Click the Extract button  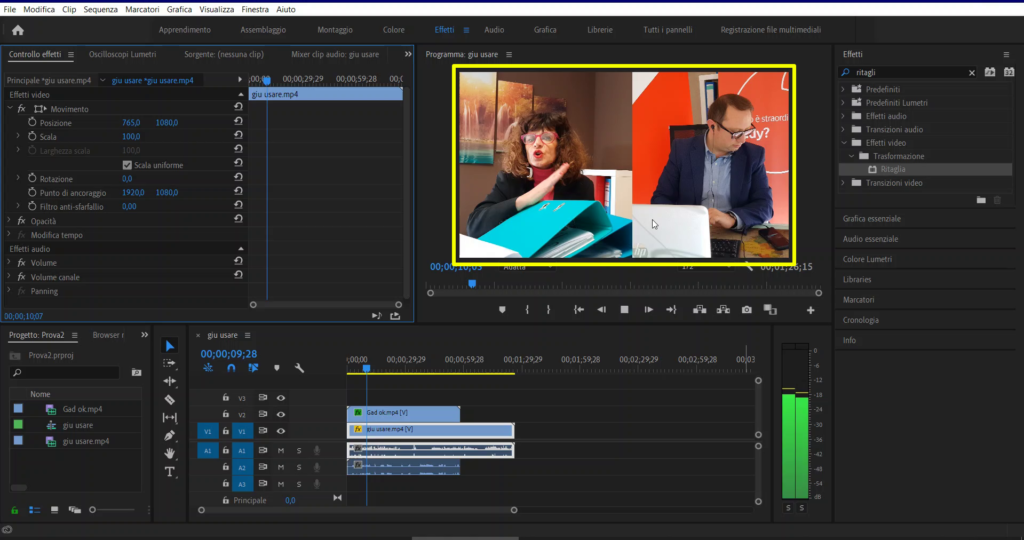(x=723, y=310)
